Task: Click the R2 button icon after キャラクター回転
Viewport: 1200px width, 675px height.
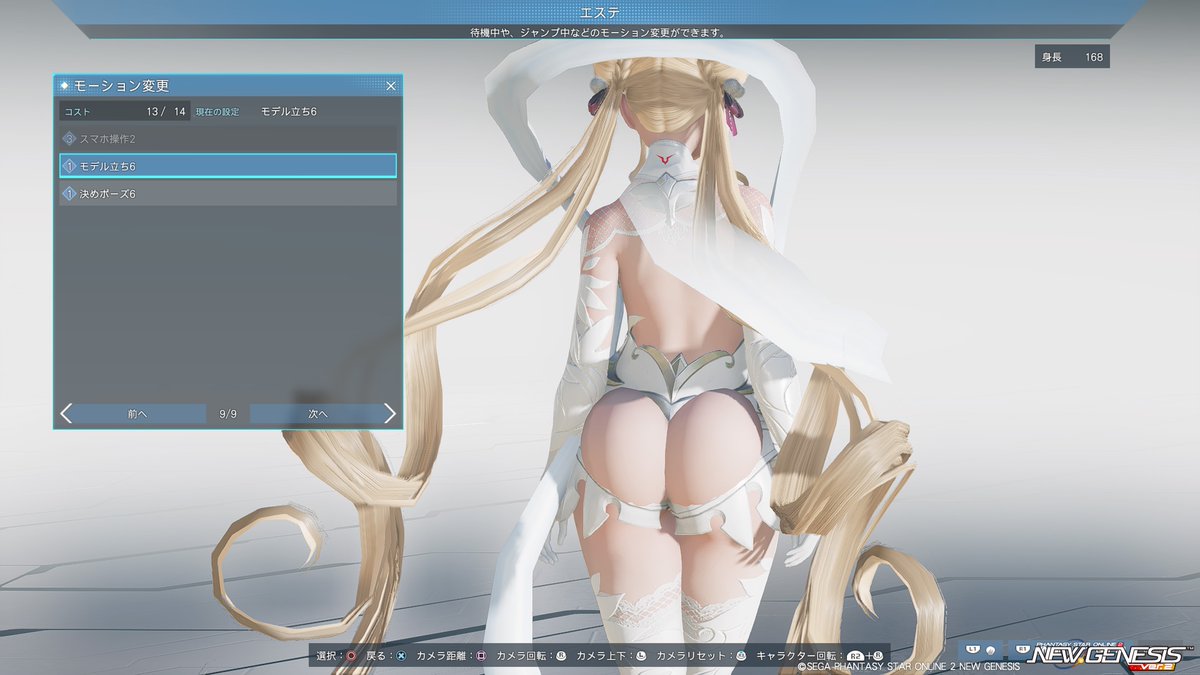Action: 856,656
